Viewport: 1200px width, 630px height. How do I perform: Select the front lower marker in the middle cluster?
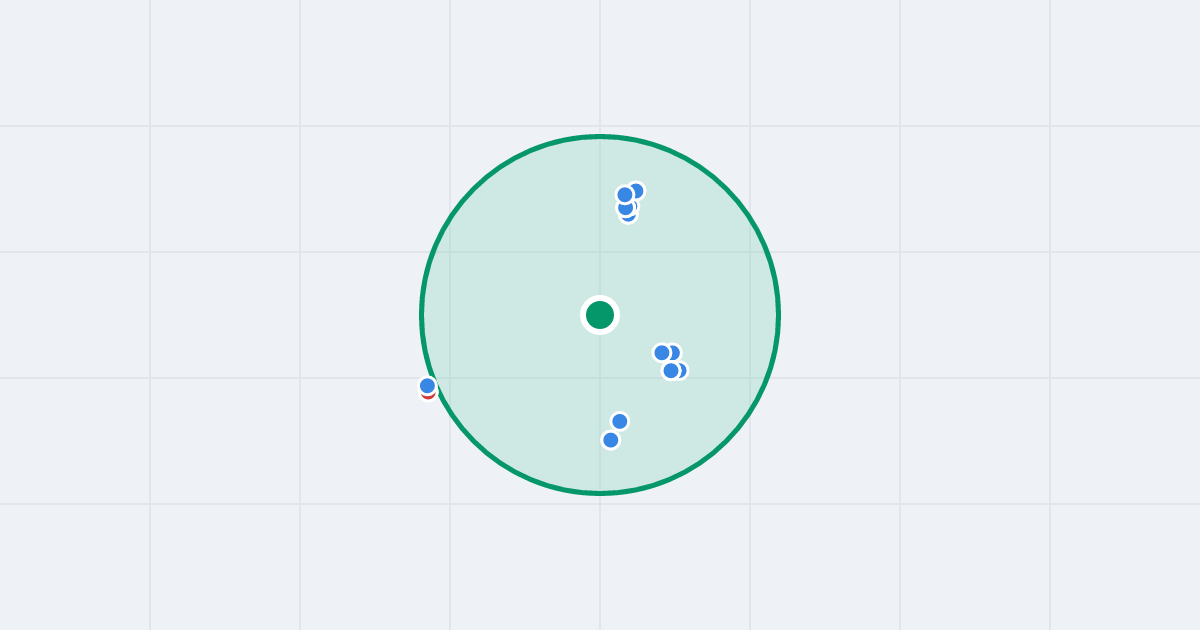click(671, 371)
